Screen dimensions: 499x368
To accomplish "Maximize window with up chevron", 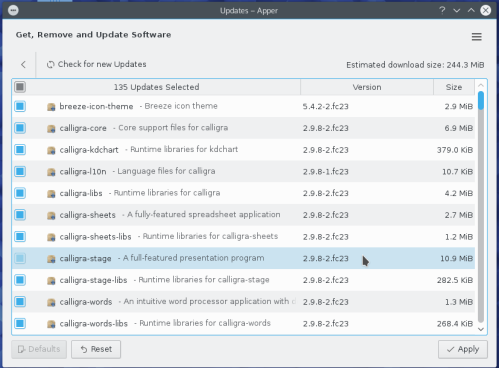I will coord(471,10).
